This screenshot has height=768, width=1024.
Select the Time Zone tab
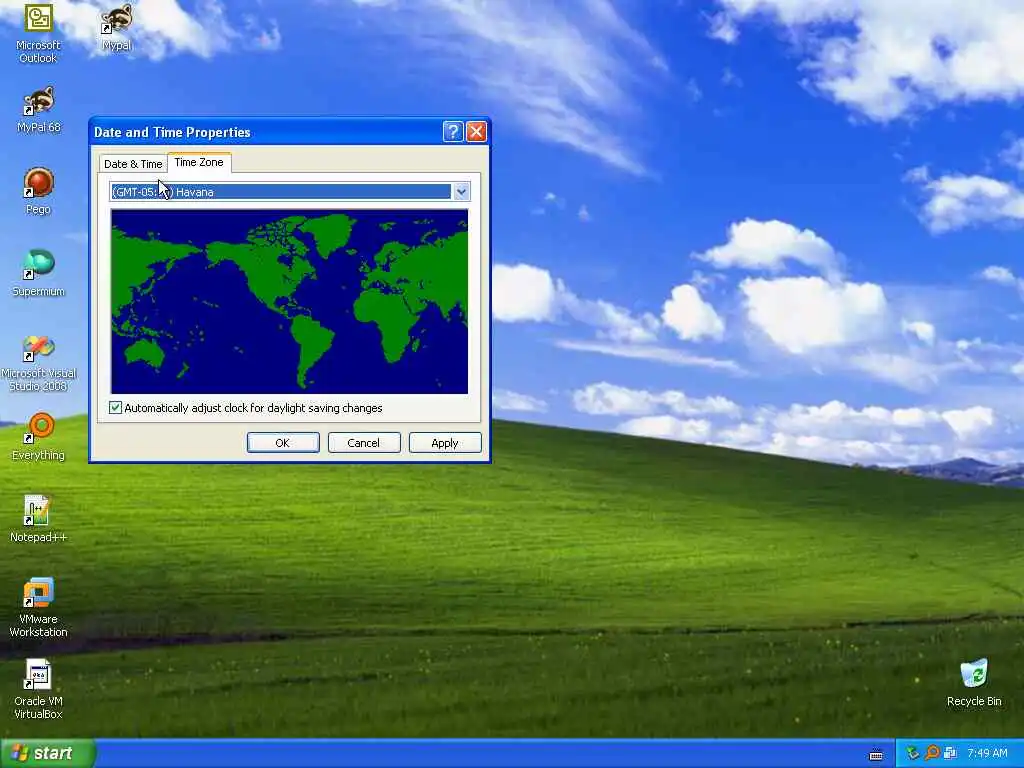coord(199,162)
